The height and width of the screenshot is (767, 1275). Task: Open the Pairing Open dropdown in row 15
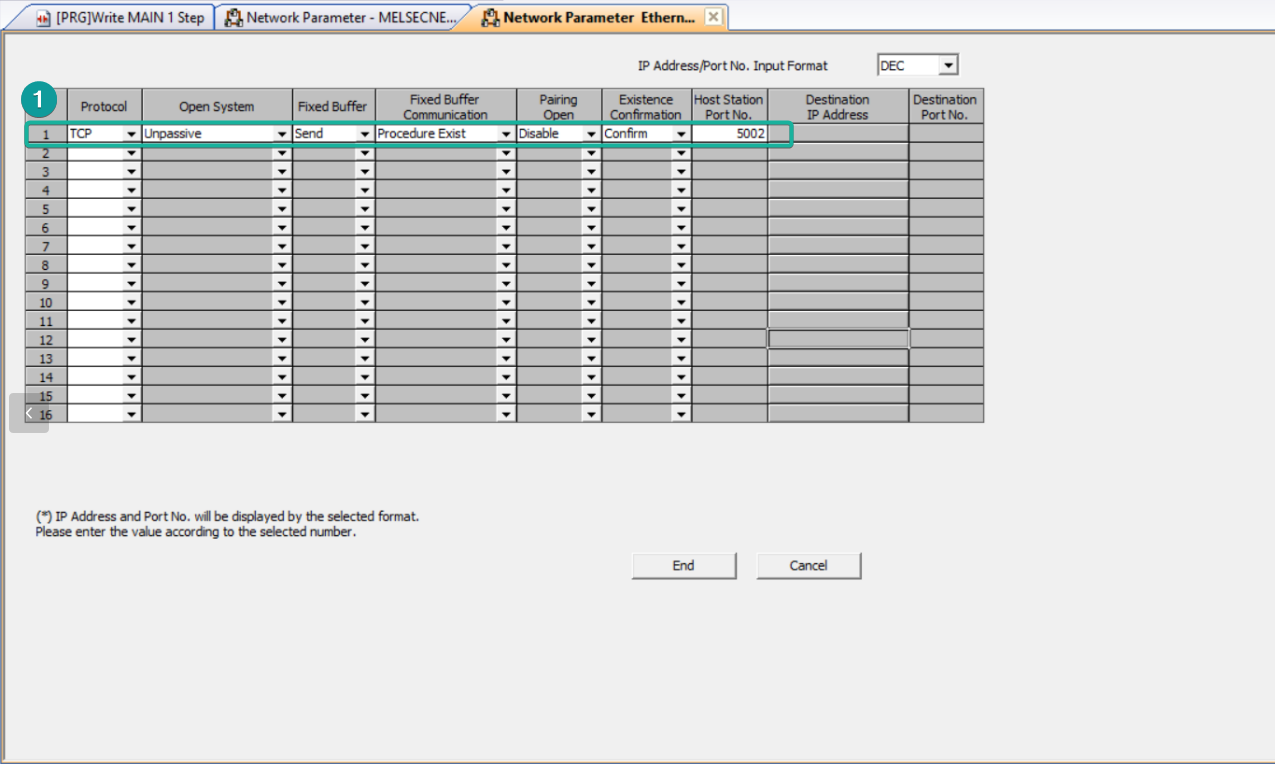coord(591,396)
